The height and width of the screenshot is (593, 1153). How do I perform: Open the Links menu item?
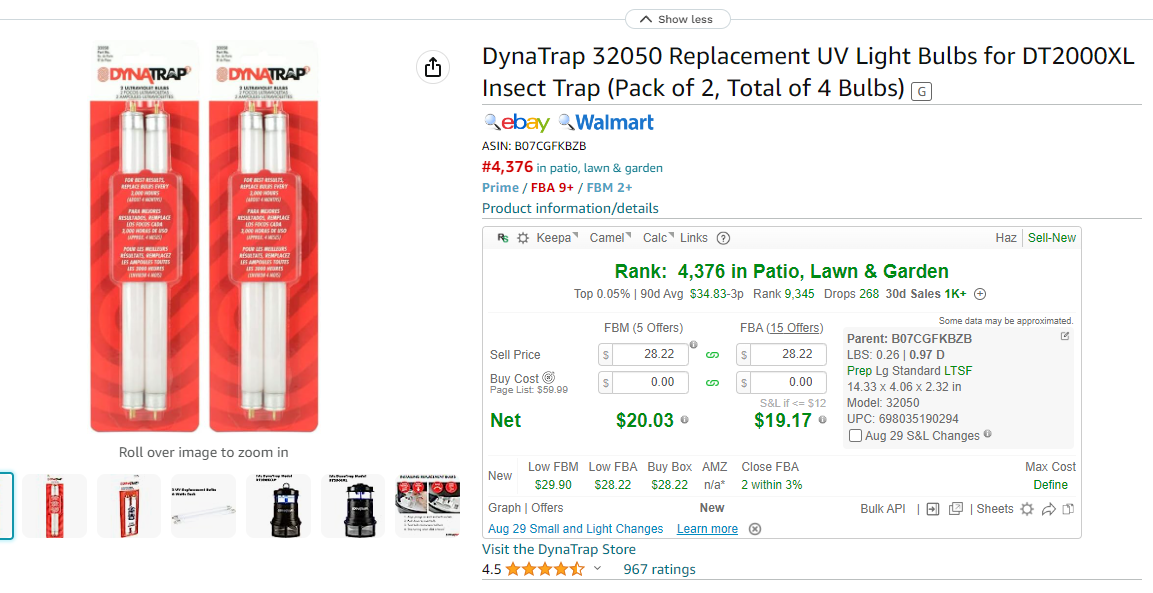[693, 238]
